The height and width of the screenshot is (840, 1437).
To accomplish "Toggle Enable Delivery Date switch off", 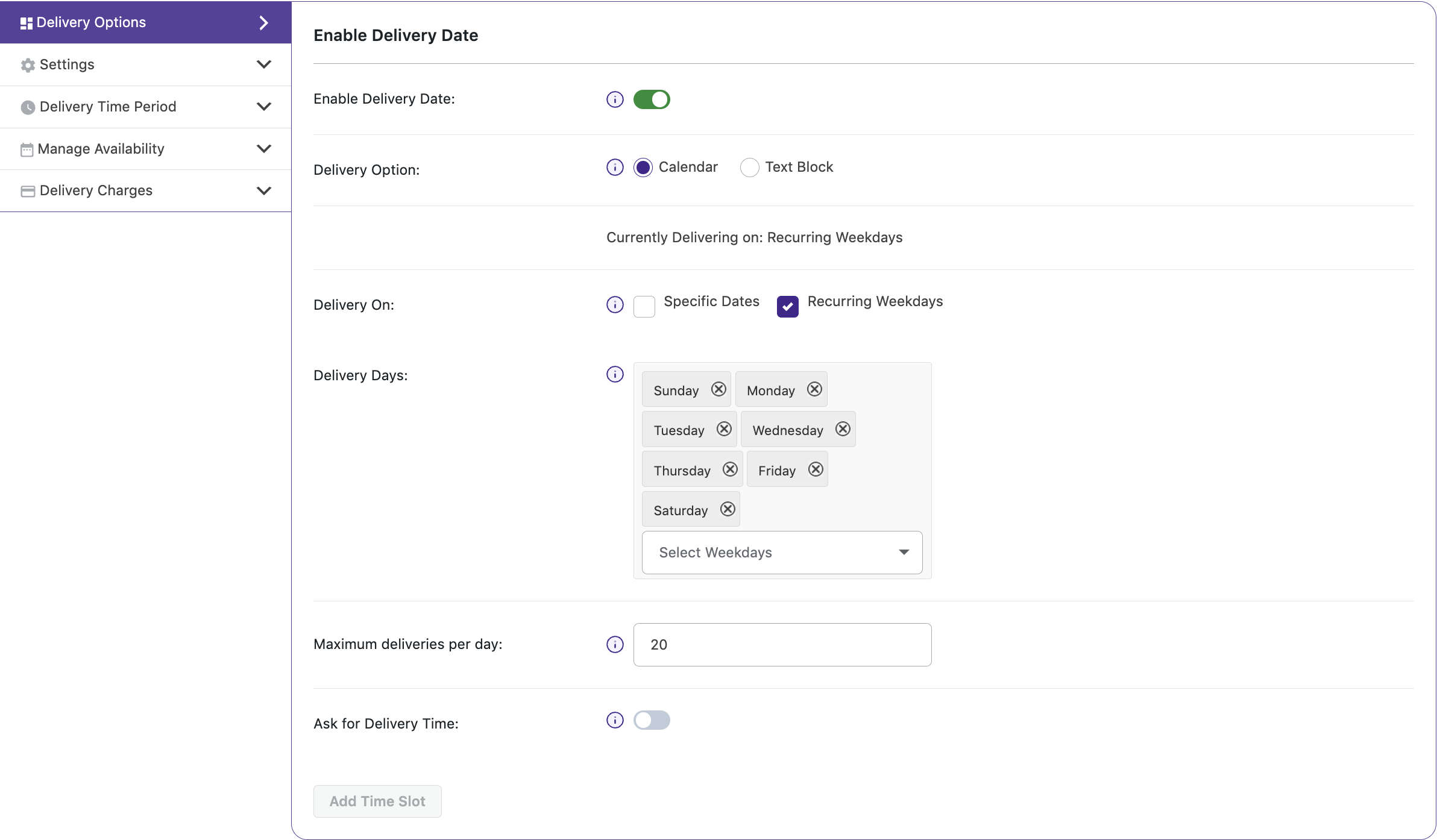I will [x=651, y=99].
